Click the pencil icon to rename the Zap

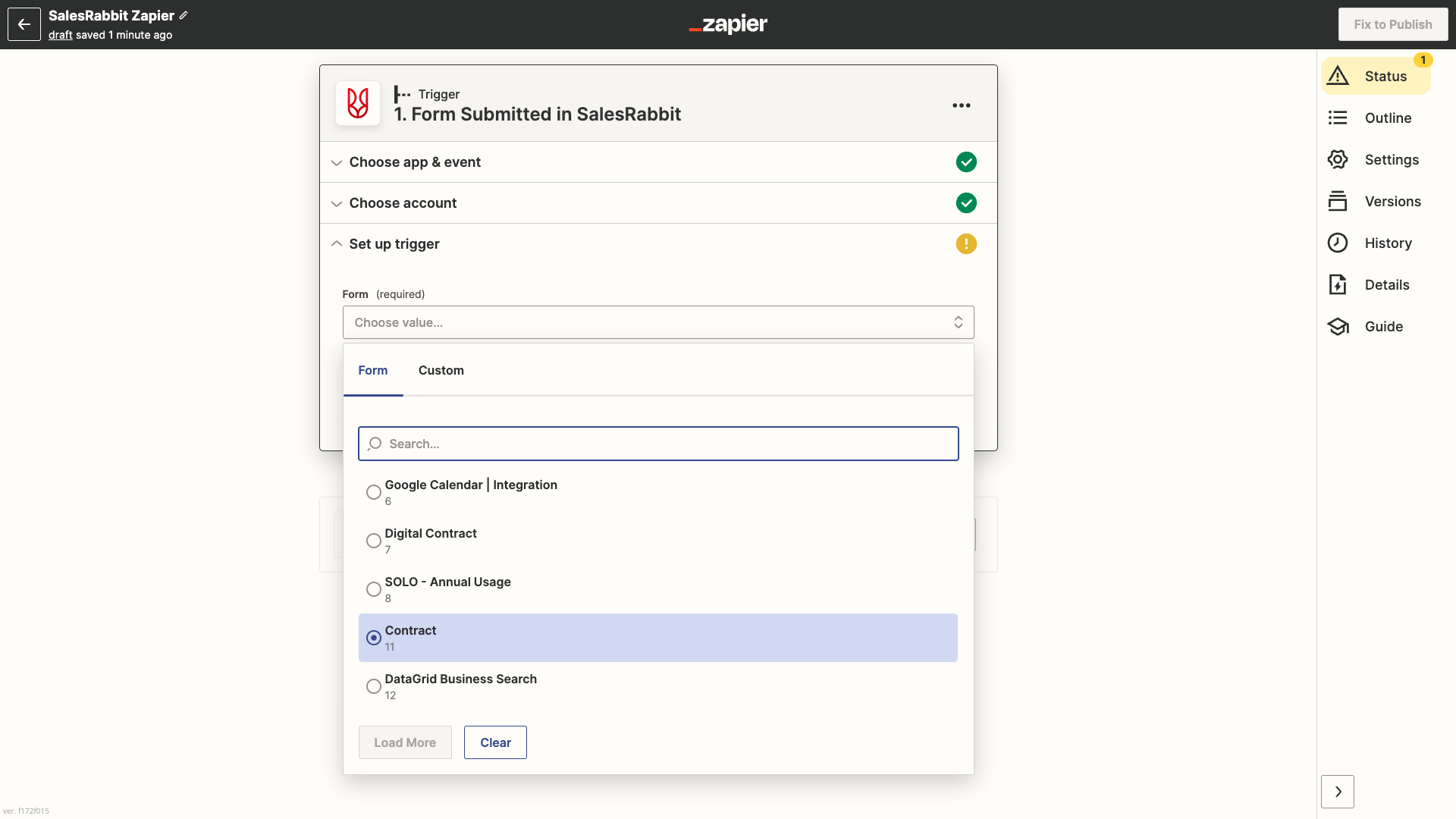[184, 15]
